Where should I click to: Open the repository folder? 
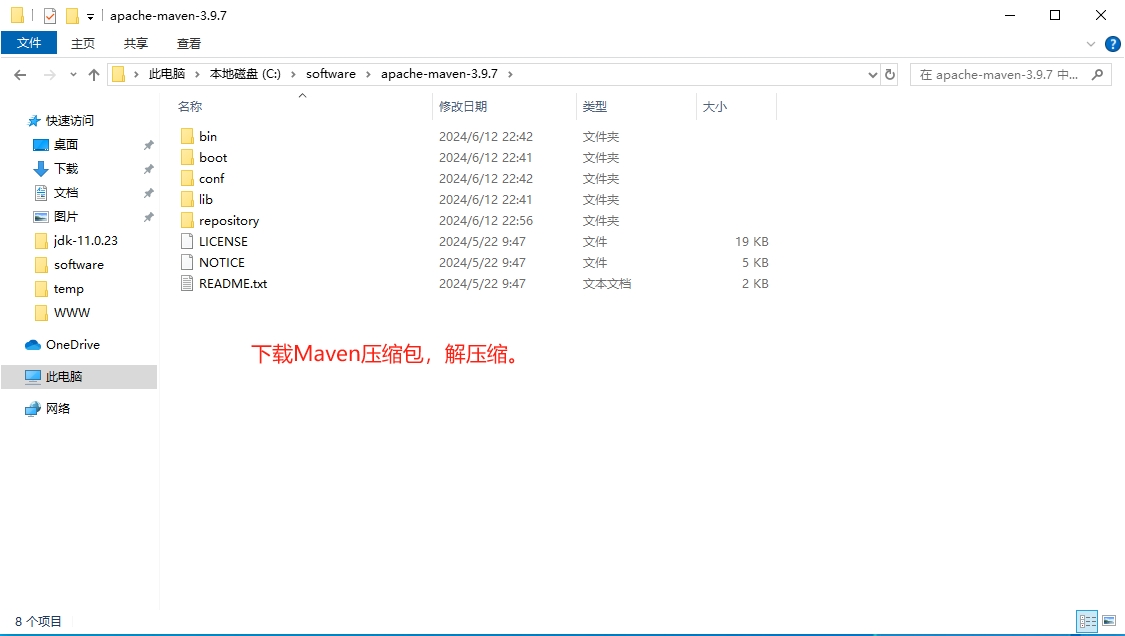click(228, 220)
